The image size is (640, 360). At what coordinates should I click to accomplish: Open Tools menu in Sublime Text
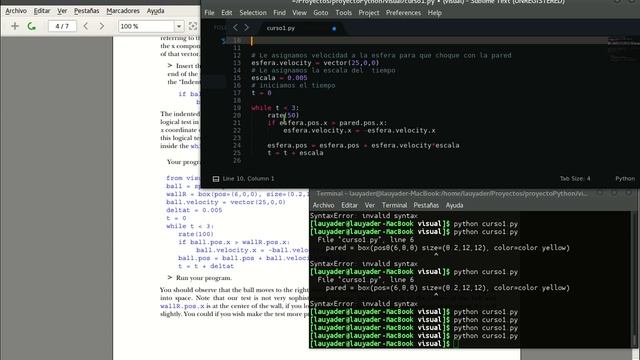344,13
